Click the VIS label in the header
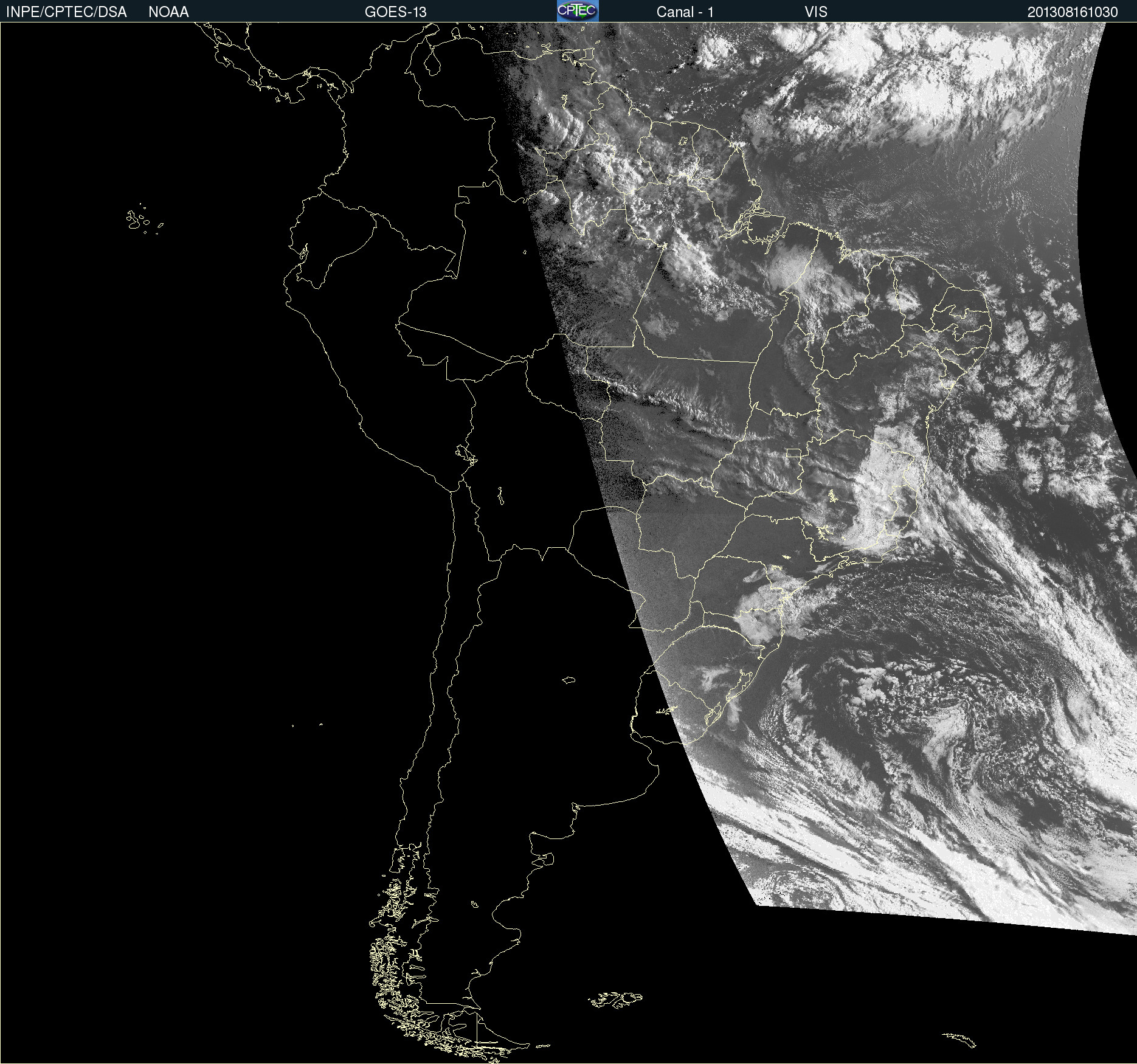This screenshot has width=1137, height=1064. click(x=816, y=12)
